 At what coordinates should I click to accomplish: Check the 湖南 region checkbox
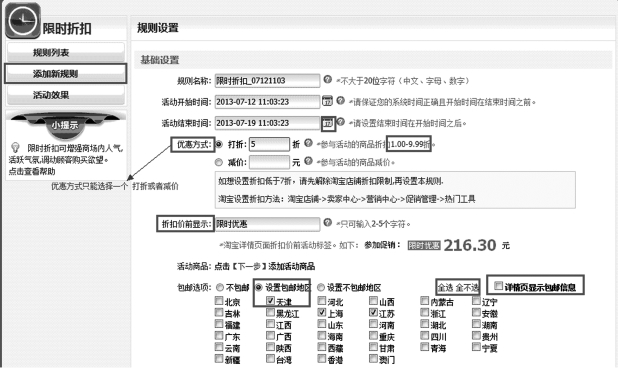coord(476,324)
